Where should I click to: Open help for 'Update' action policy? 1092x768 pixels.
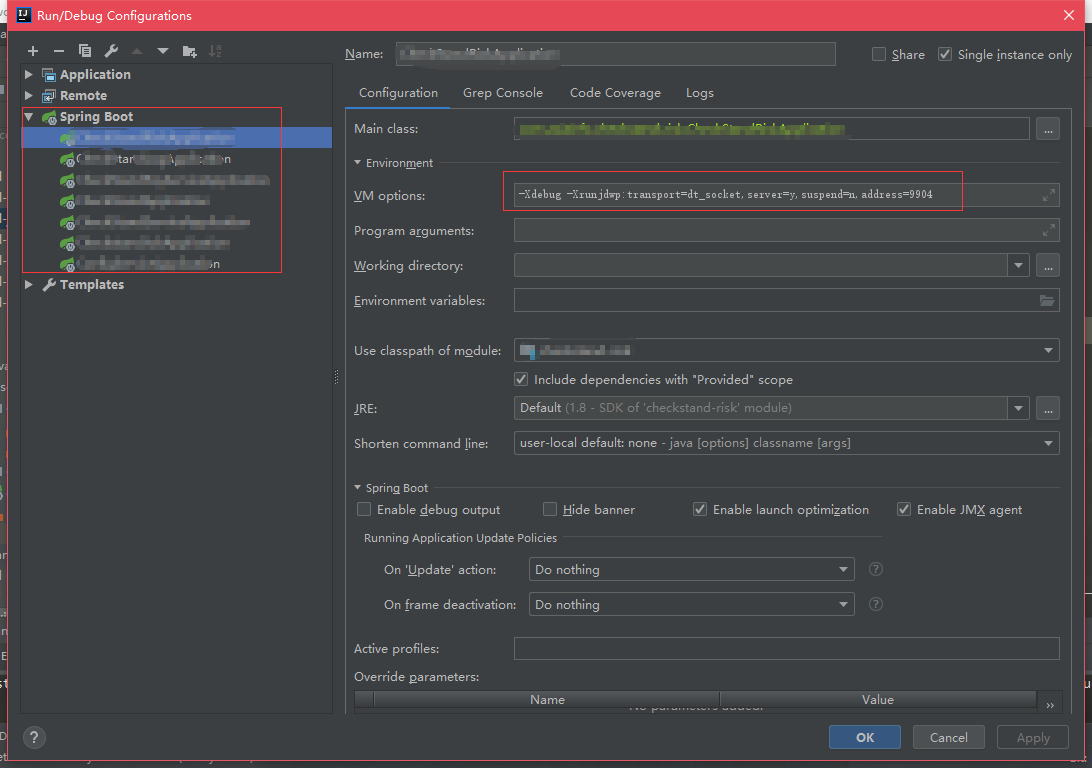[876, 570]
